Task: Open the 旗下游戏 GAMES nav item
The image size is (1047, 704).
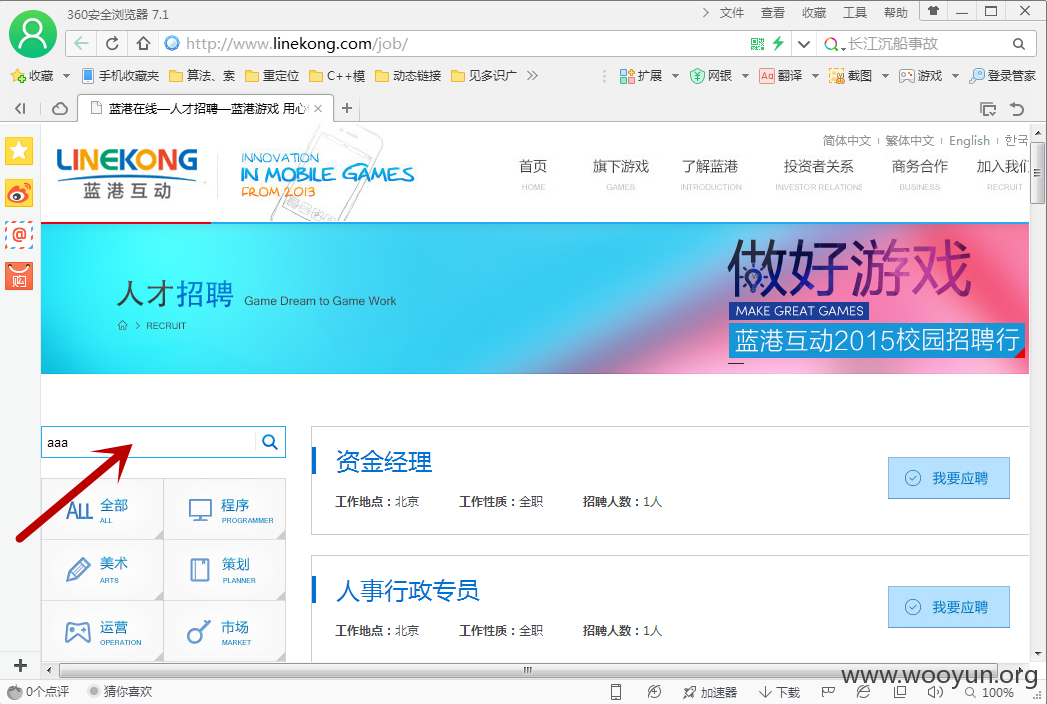Action: pyautogui.click(x=620, y=174)
